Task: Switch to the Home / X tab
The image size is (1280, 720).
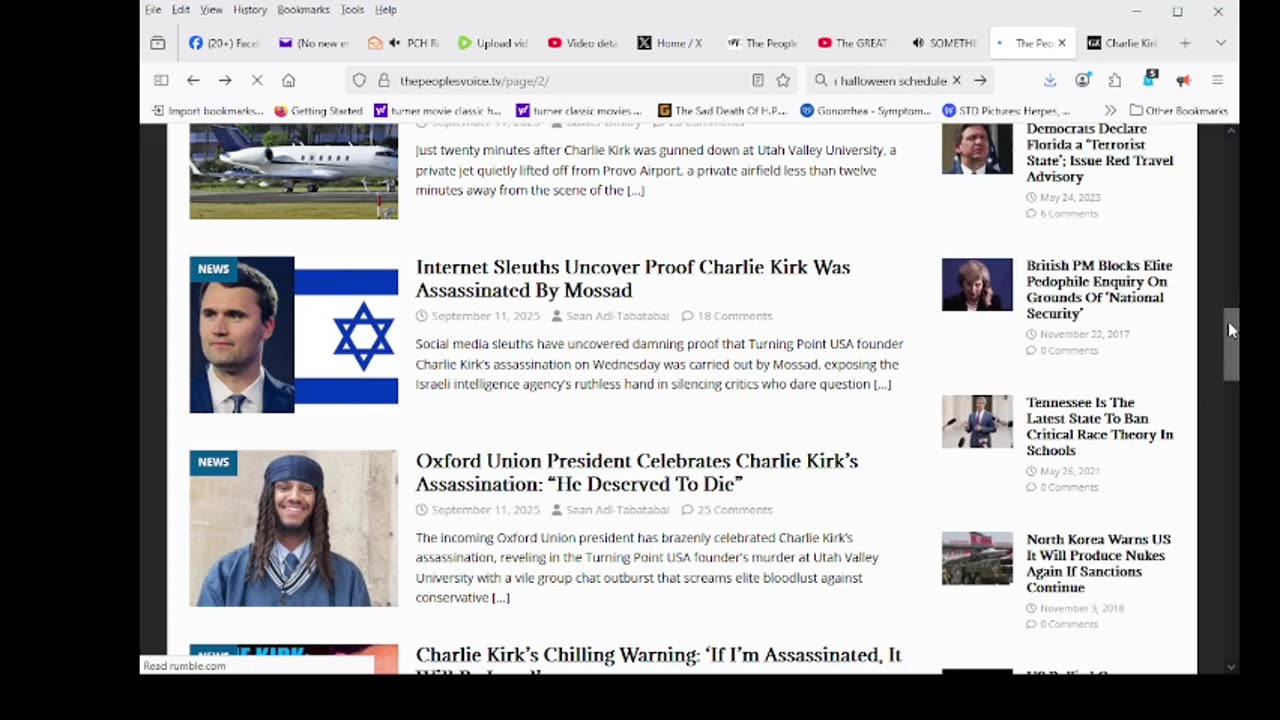Action: pyautogui.click(x=672, y=43)
